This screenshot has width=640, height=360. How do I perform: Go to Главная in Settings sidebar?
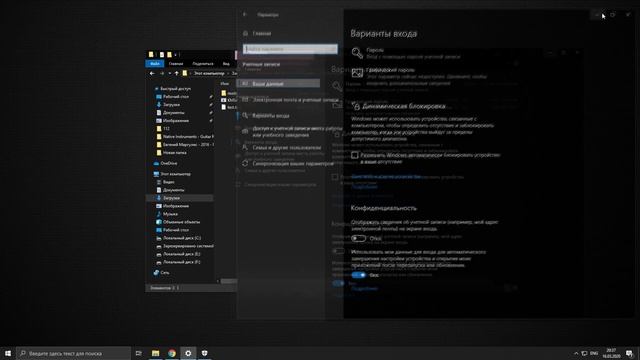(x=261, y=33)
